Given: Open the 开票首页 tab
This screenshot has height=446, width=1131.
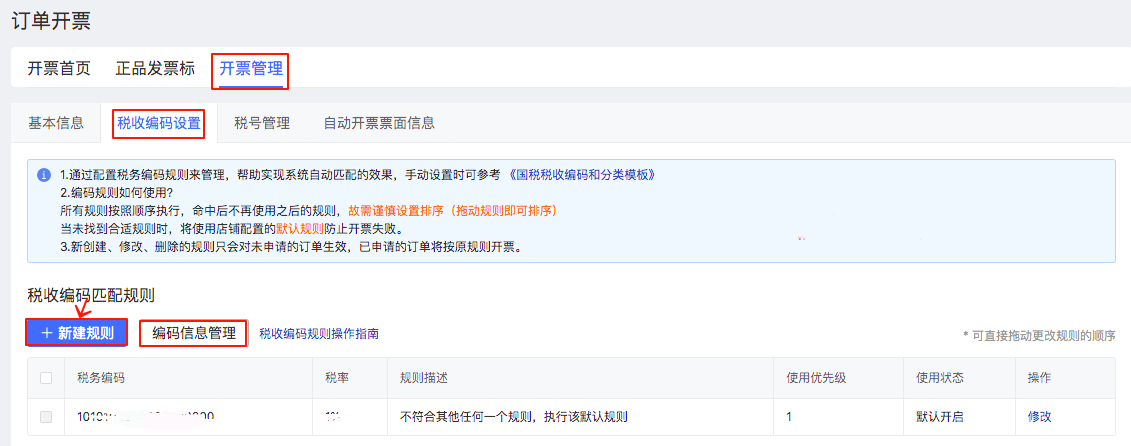Looking at the screenshot, I should pyautogui.click(x=59, y=69).
